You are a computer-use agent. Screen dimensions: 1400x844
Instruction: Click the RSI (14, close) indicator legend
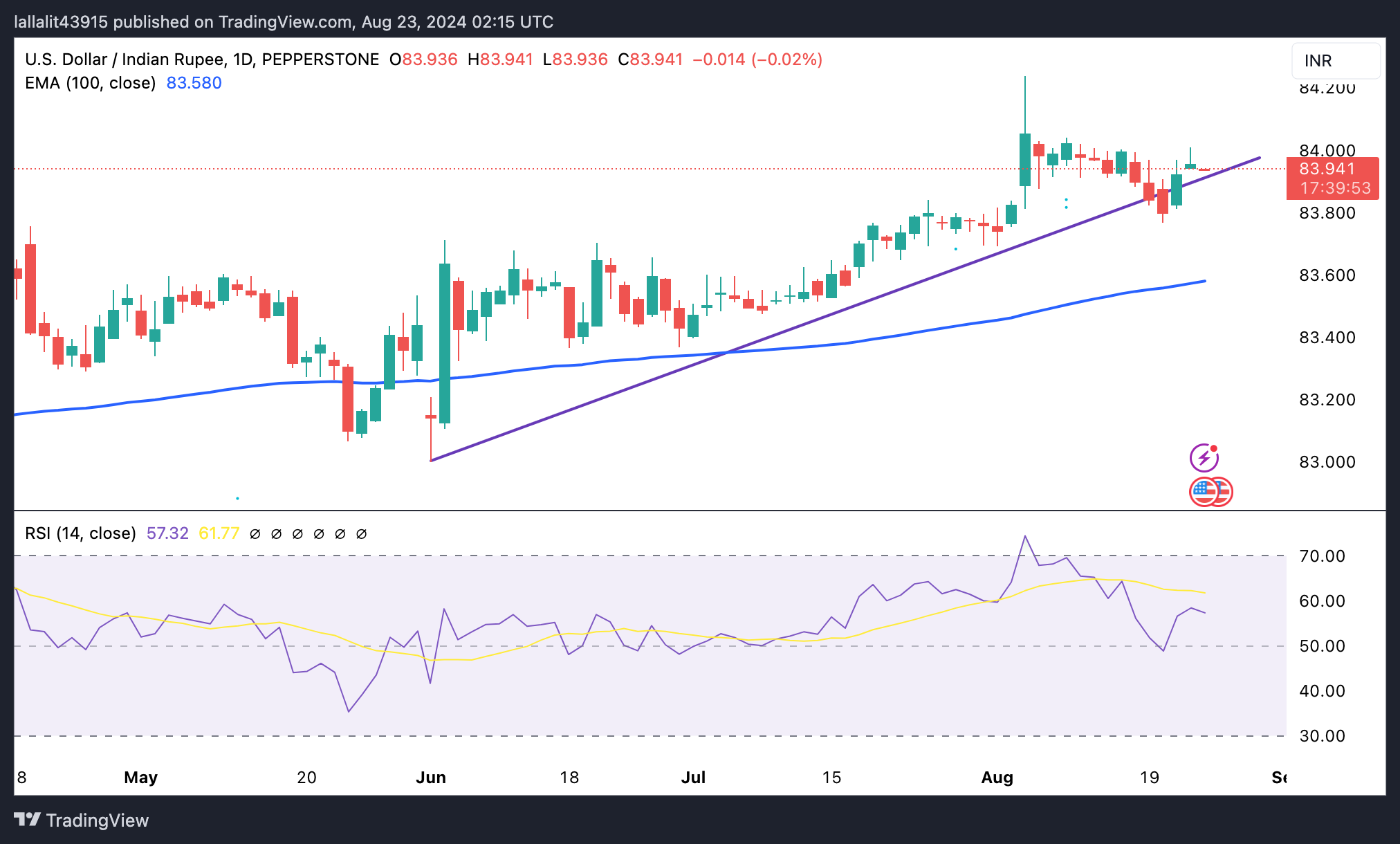pyautogui.click(x=80, y=533)
